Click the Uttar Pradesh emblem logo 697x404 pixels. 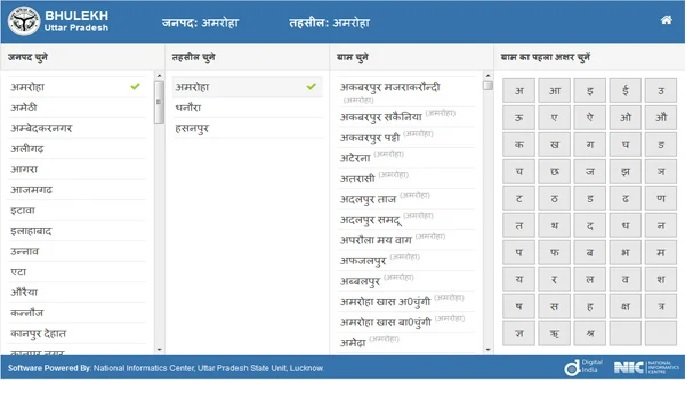click(x=24, y=21)
